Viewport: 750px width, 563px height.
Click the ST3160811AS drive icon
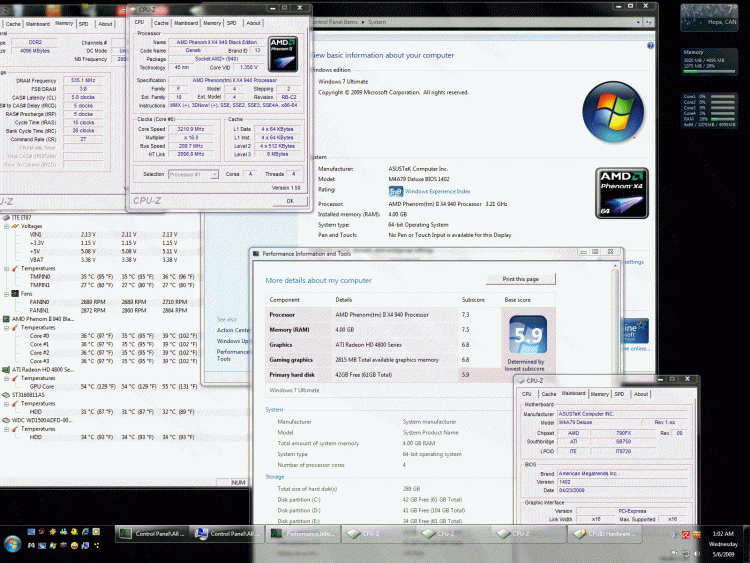coord(6,395)
